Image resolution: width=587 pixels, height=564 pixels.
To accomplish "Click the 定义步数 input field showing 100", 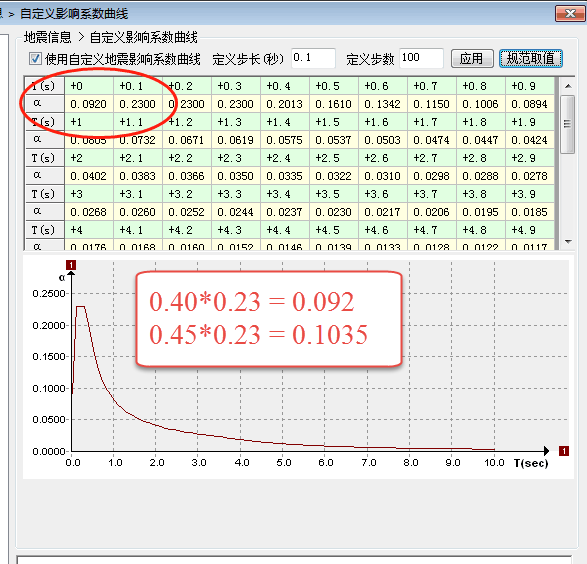I will click(421, 58).
